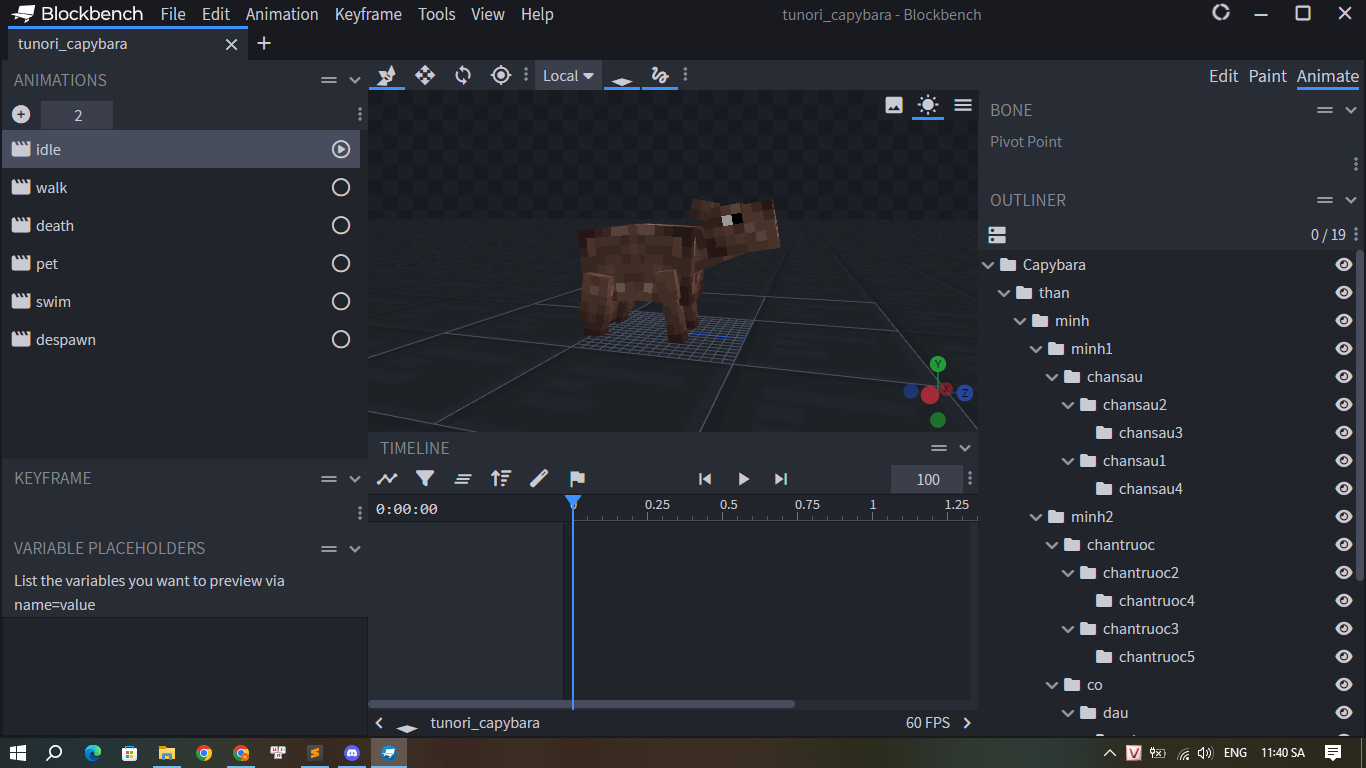
Task: Collapse the minh2 bone group
Action: (x=1036, y=517)
